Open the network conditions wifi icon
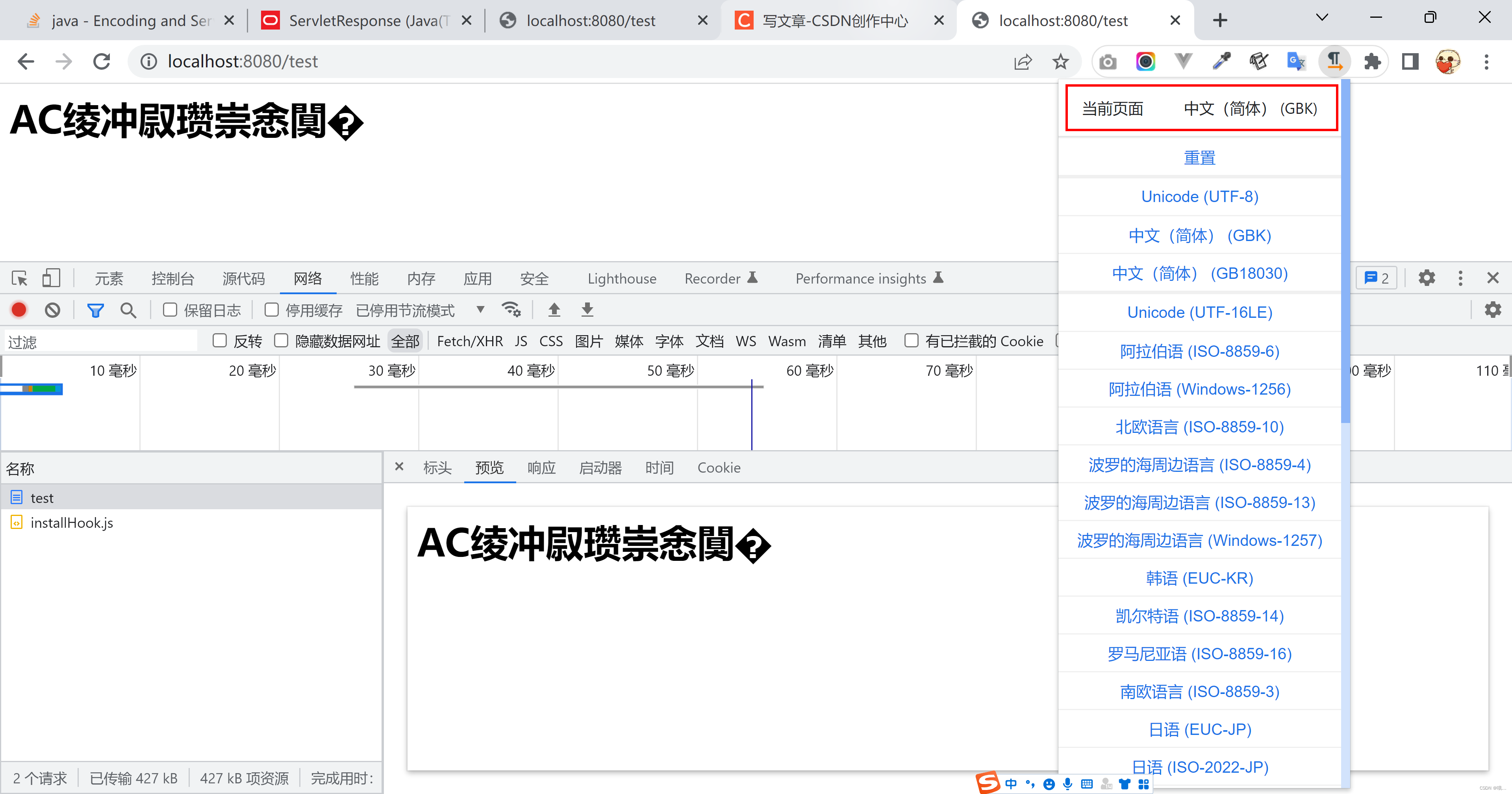Image resolution: width=1512 pixels, height=794 pixels. pyautogui.click(x=511, y=310)
